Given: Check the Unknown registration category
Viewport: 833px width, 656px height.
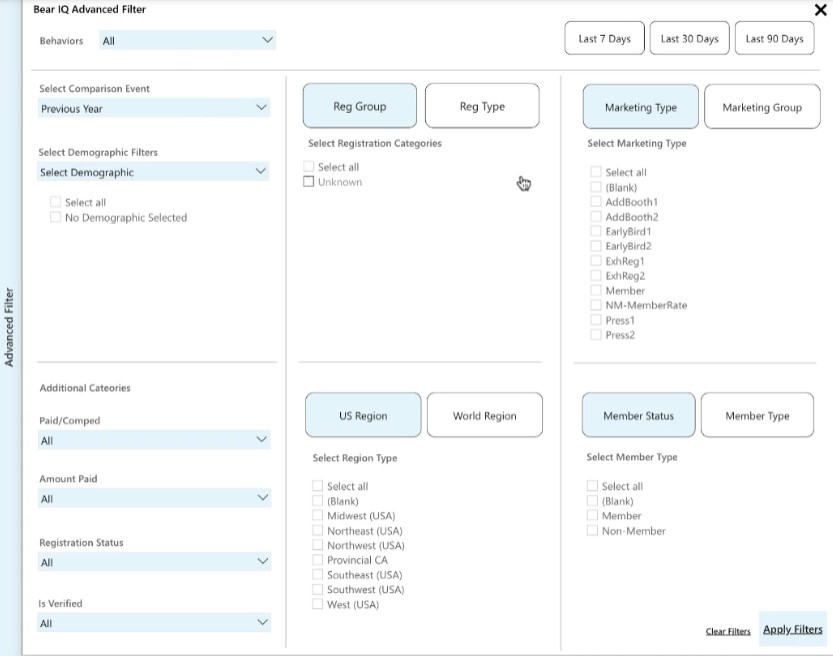Looking at the screenshot, I should click(310, 182).
